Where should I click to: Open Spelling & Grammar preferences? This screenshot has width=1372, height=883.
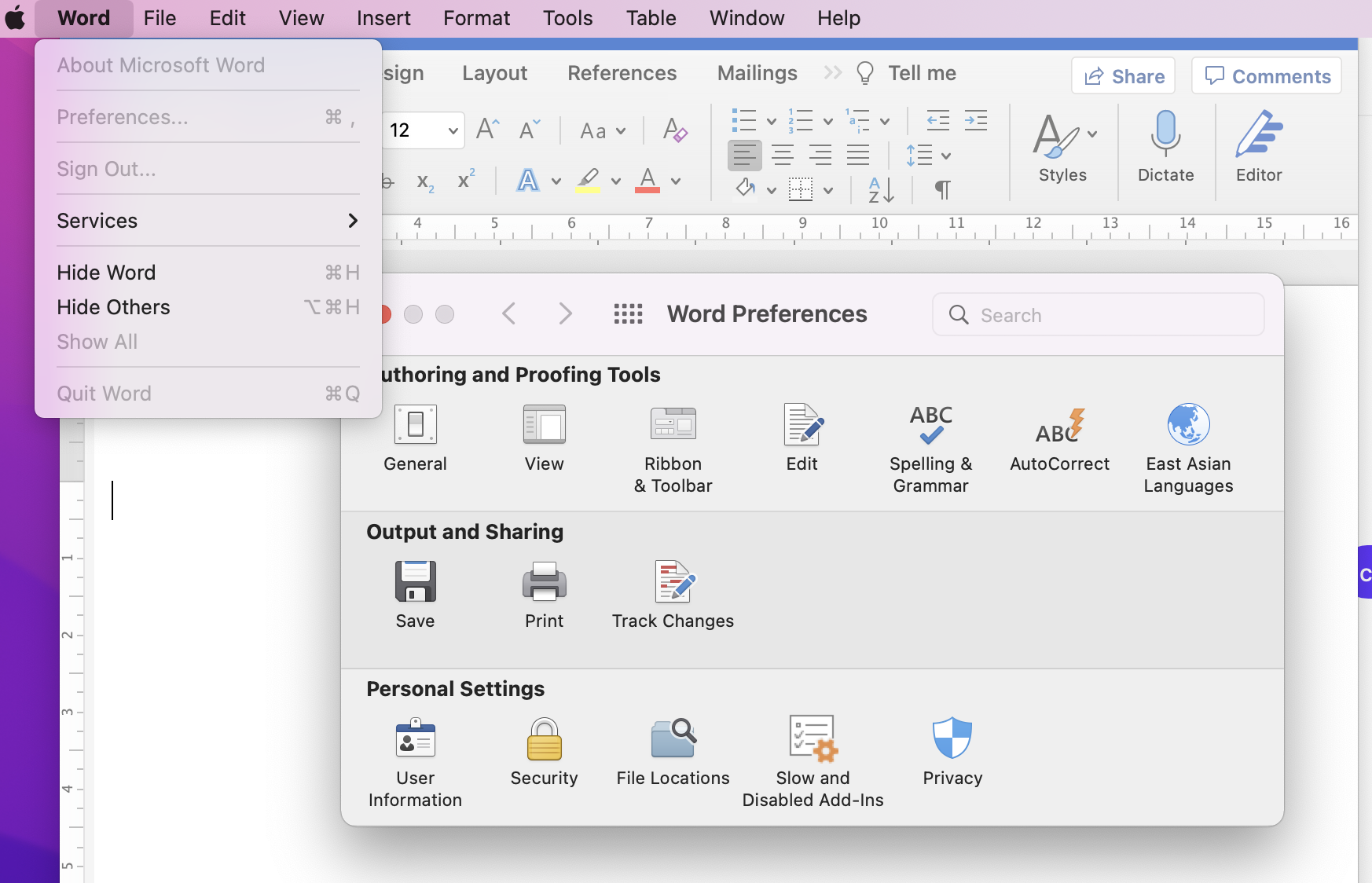point(931,450)
